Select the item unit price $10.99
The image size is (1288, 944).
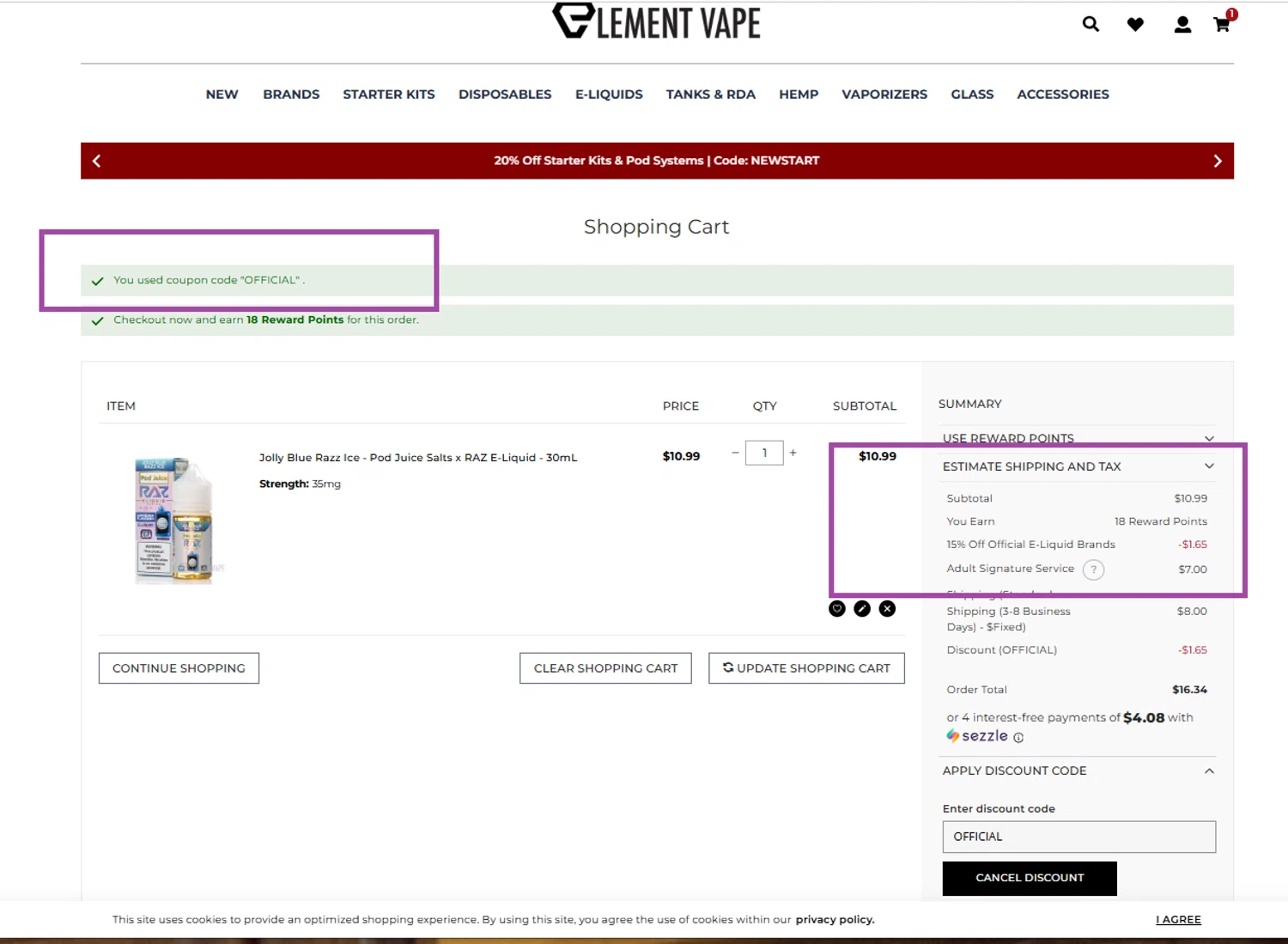point(681,456)
